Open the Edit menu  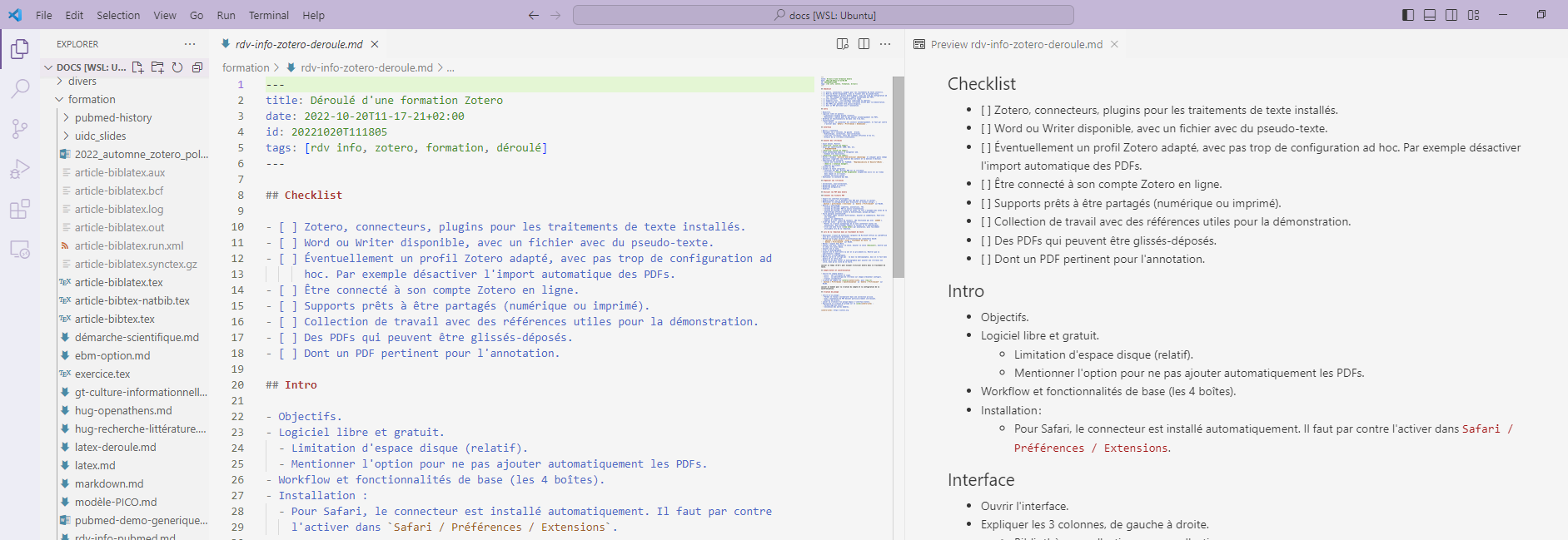click(74, 15)
